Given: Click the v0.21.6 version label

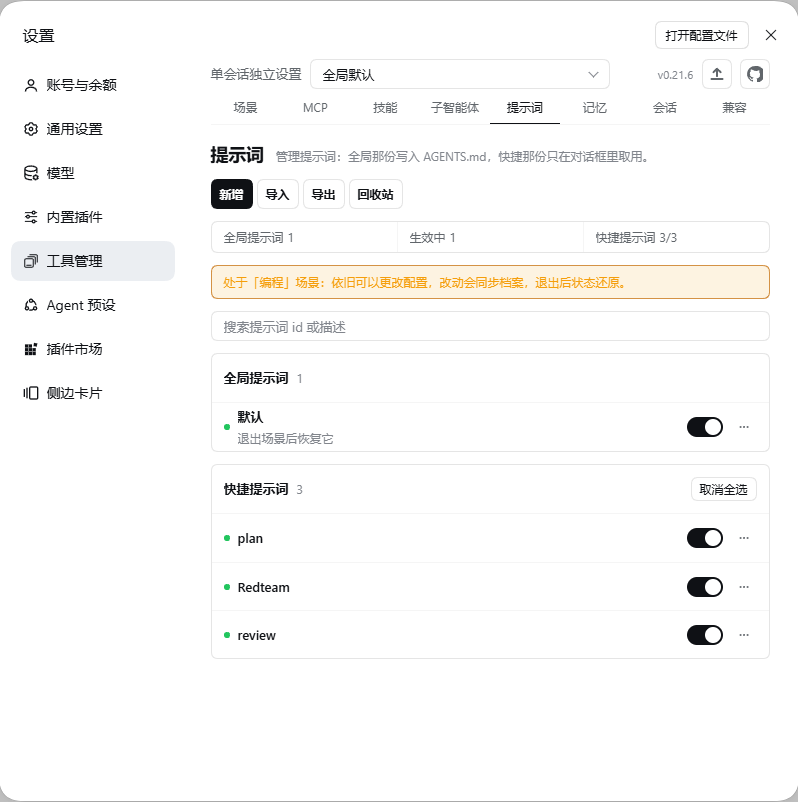Looking at the screenshot, I should point(675,75).
